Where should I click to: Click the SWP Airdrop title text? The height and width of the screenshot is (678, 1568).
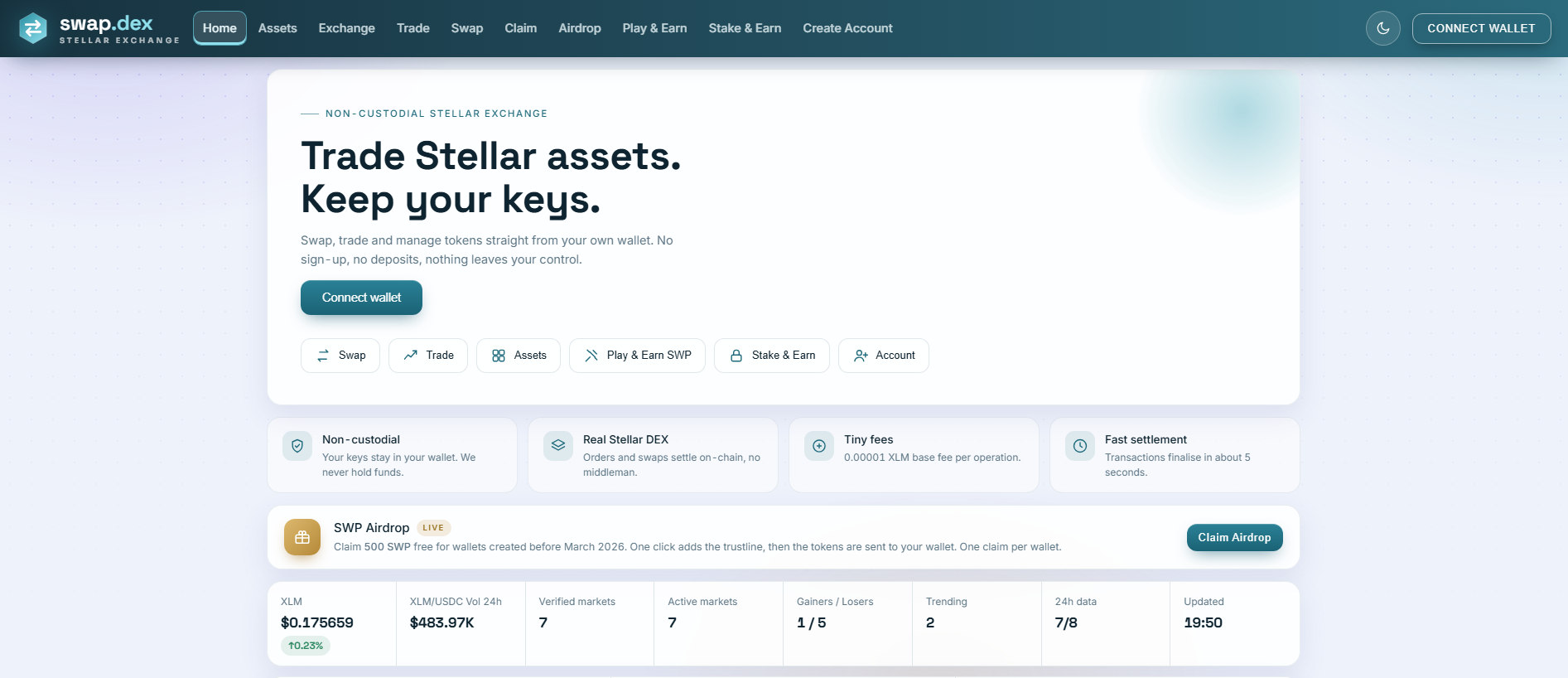pyautogui.click(x=372, y=528)
